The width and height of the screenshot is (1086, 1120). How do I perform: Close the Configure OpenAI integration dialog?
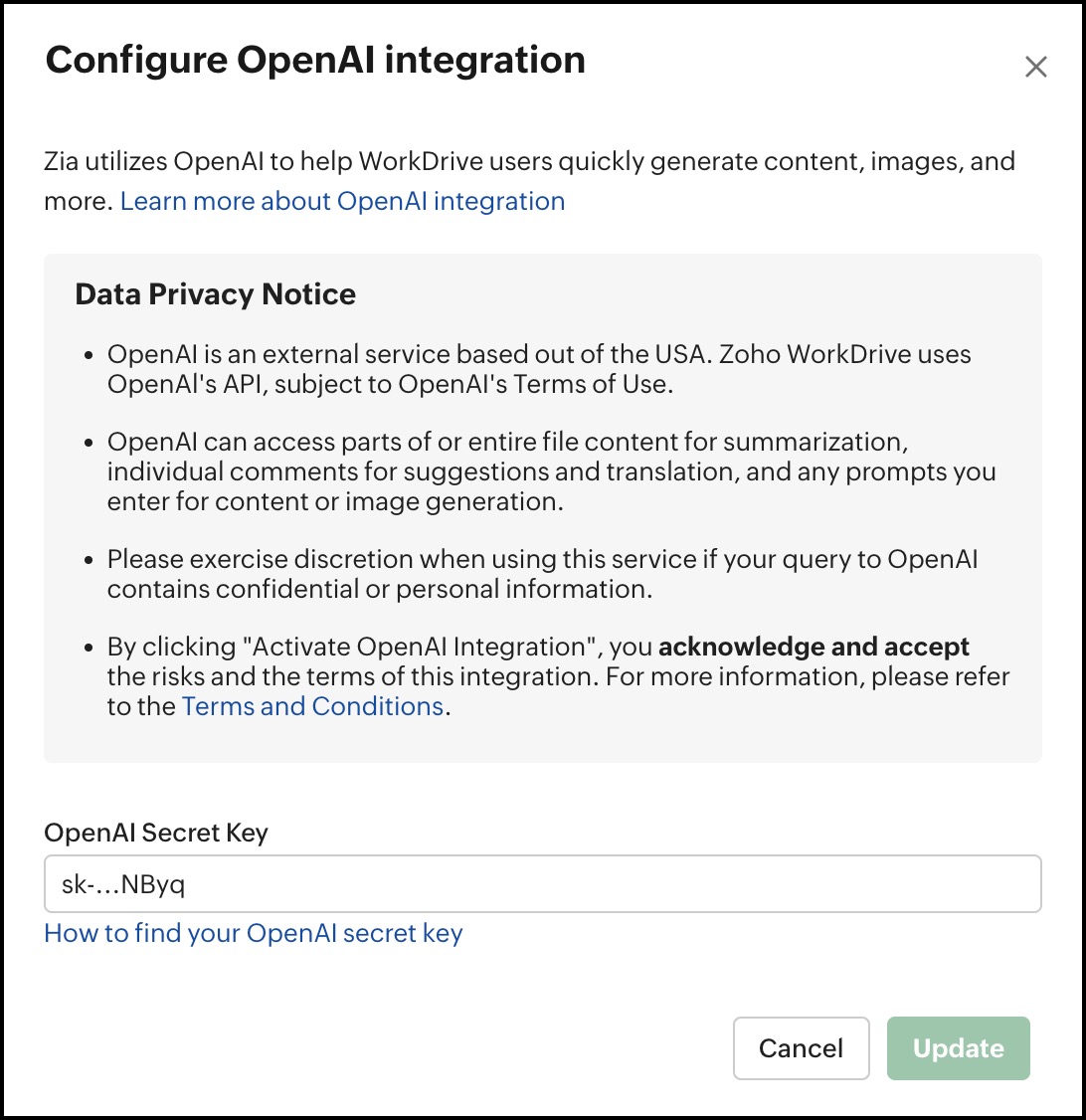coord(1036,68)
